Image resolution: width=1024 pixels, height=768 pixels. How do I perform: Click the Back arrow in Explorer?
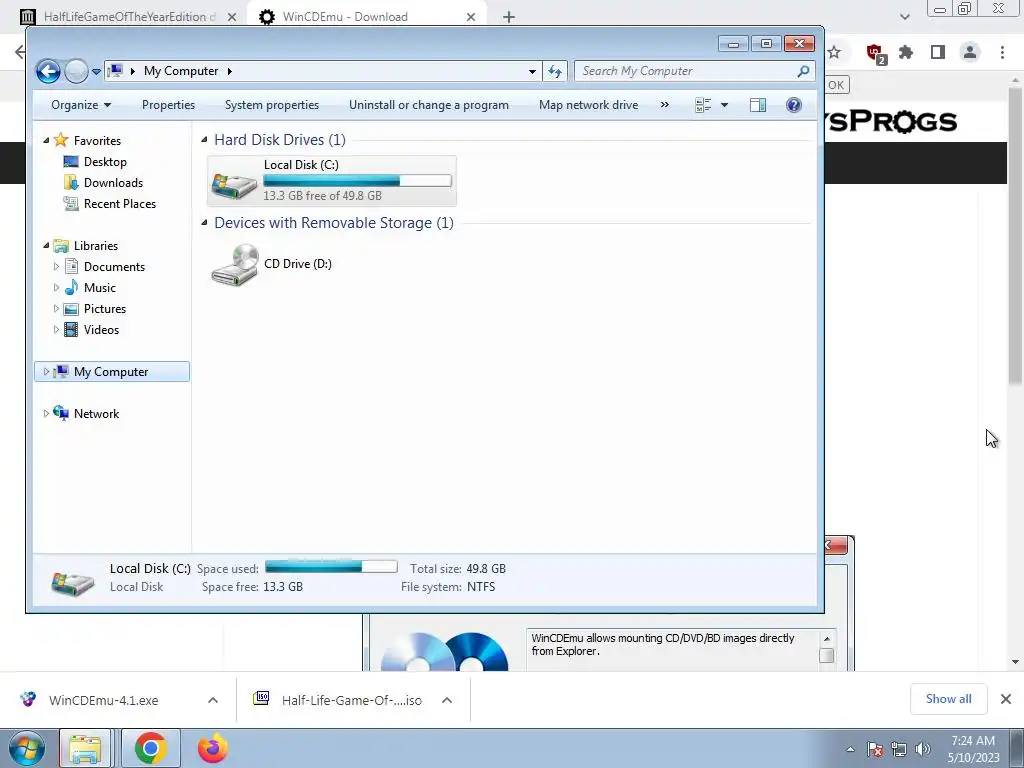coord(48,71)
